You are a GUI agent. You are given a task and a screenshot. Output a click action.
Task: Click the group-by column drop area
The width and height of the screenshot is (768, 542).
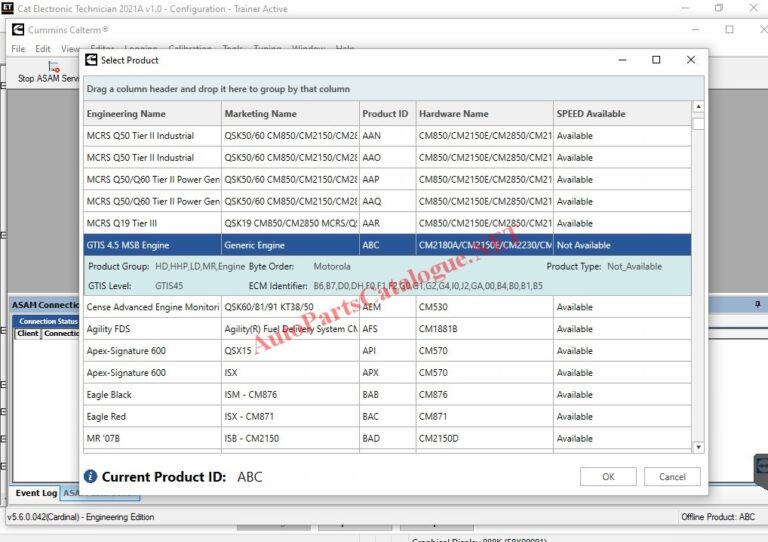click(394, 89)
